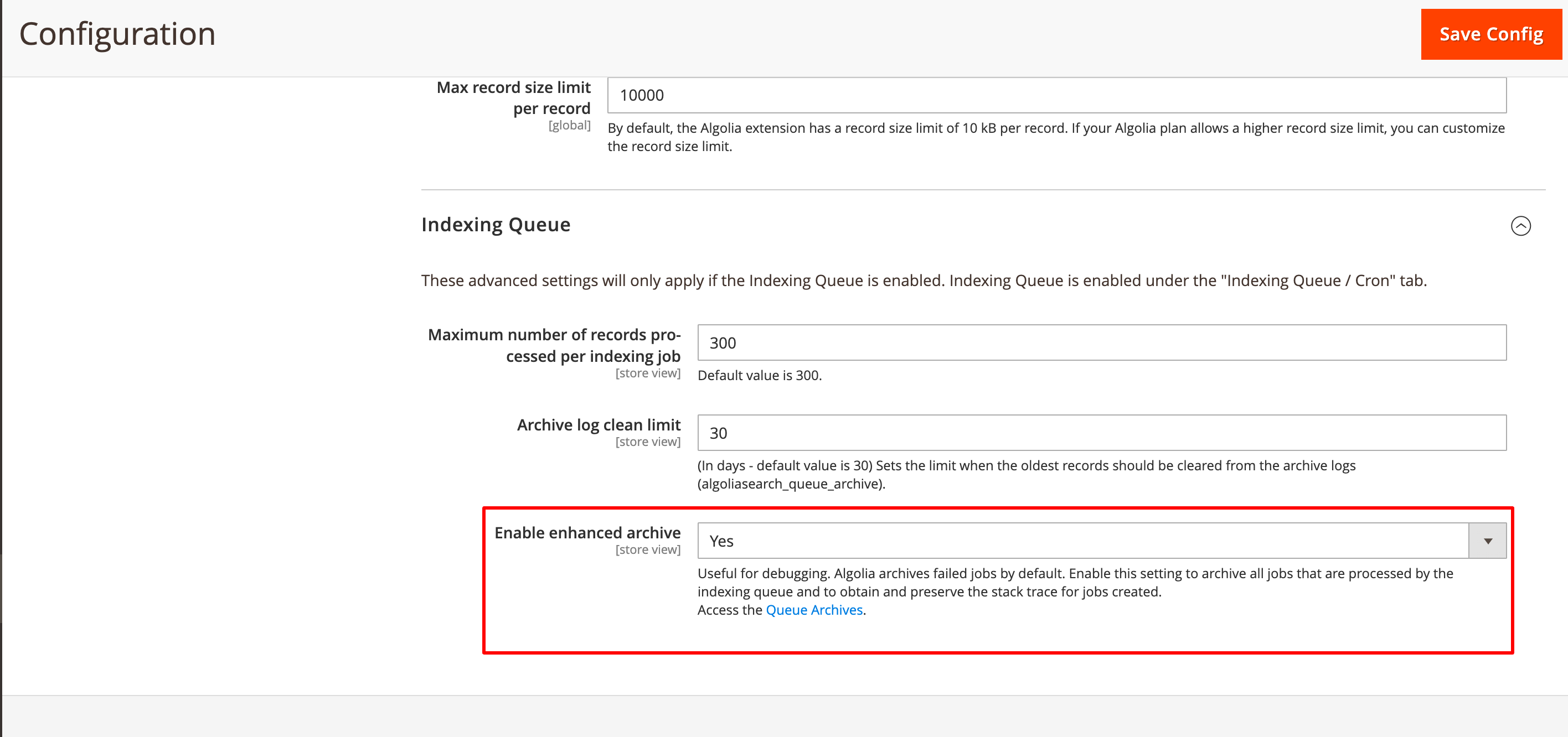The image size is (1568, 737).
Task: Click the Indexing Queue advanced settings description
Action: tap(924, 281)
